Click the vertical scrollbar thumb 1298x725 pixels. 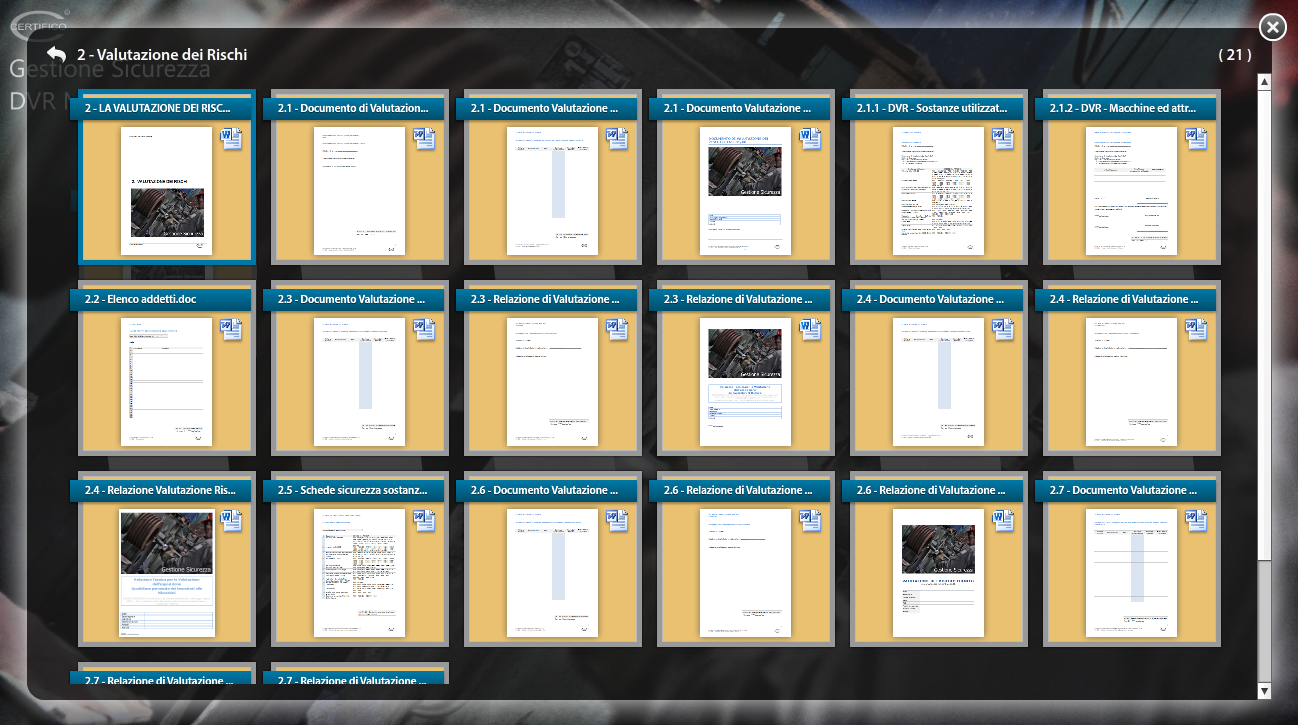tap(1264, 320)
